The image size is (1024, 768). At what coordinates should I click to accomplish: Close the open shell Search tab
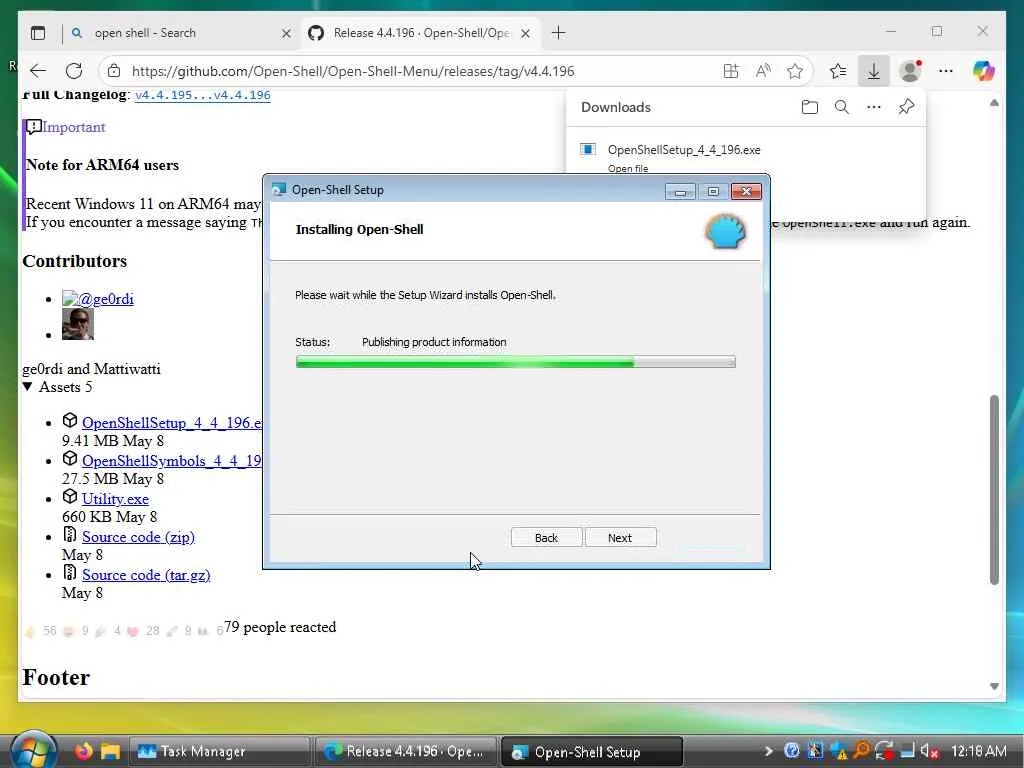(x=286, y=33)
